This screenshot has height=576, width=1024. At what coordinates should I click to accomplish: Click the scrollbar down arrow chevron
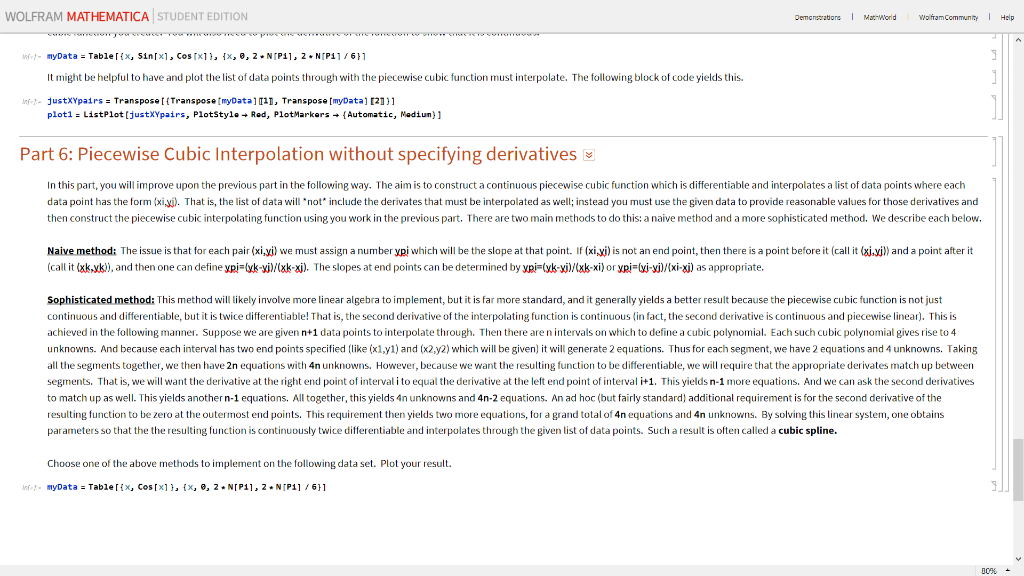(x=1018, y=559)
